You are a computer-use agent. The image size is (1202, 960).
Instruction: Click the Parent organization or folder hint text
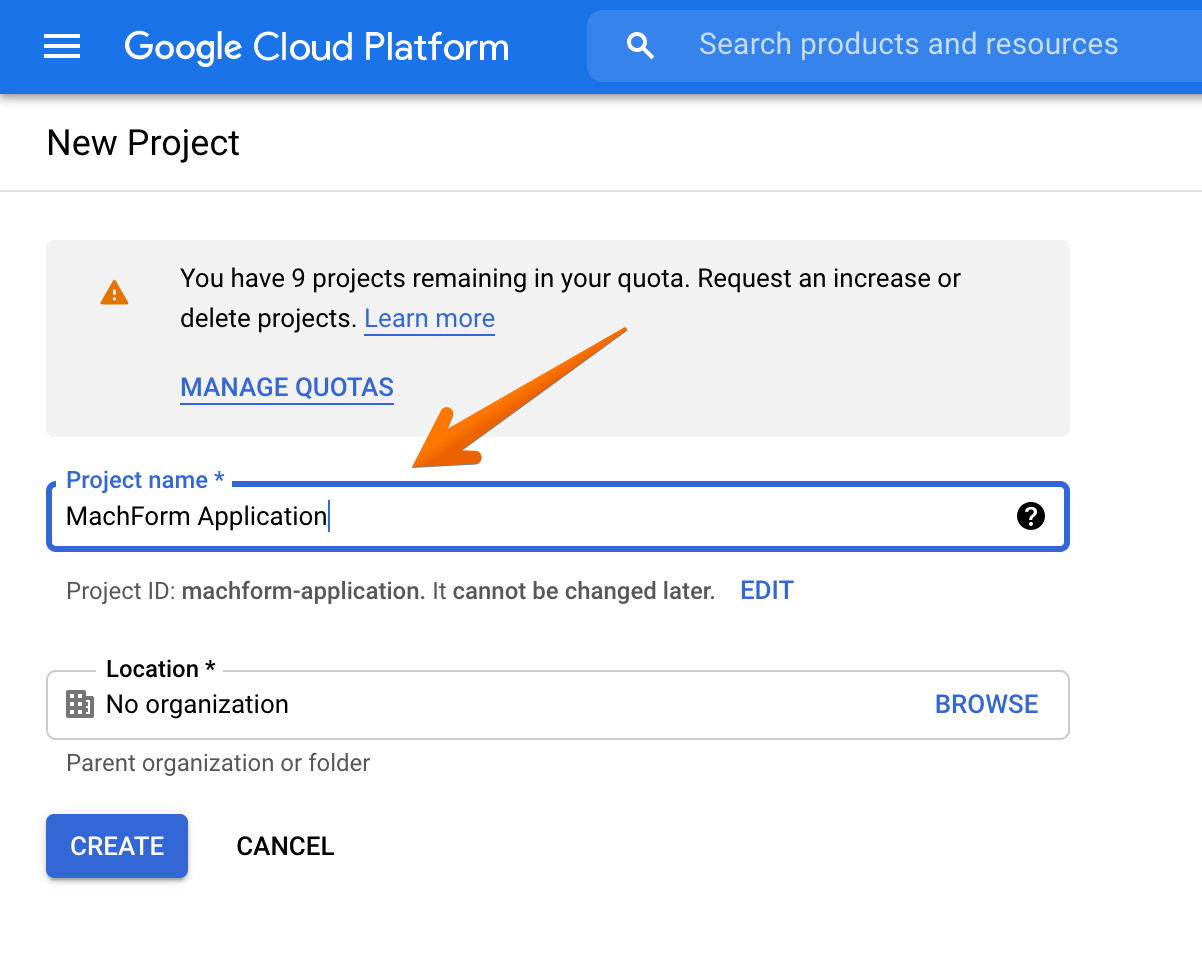218,764
